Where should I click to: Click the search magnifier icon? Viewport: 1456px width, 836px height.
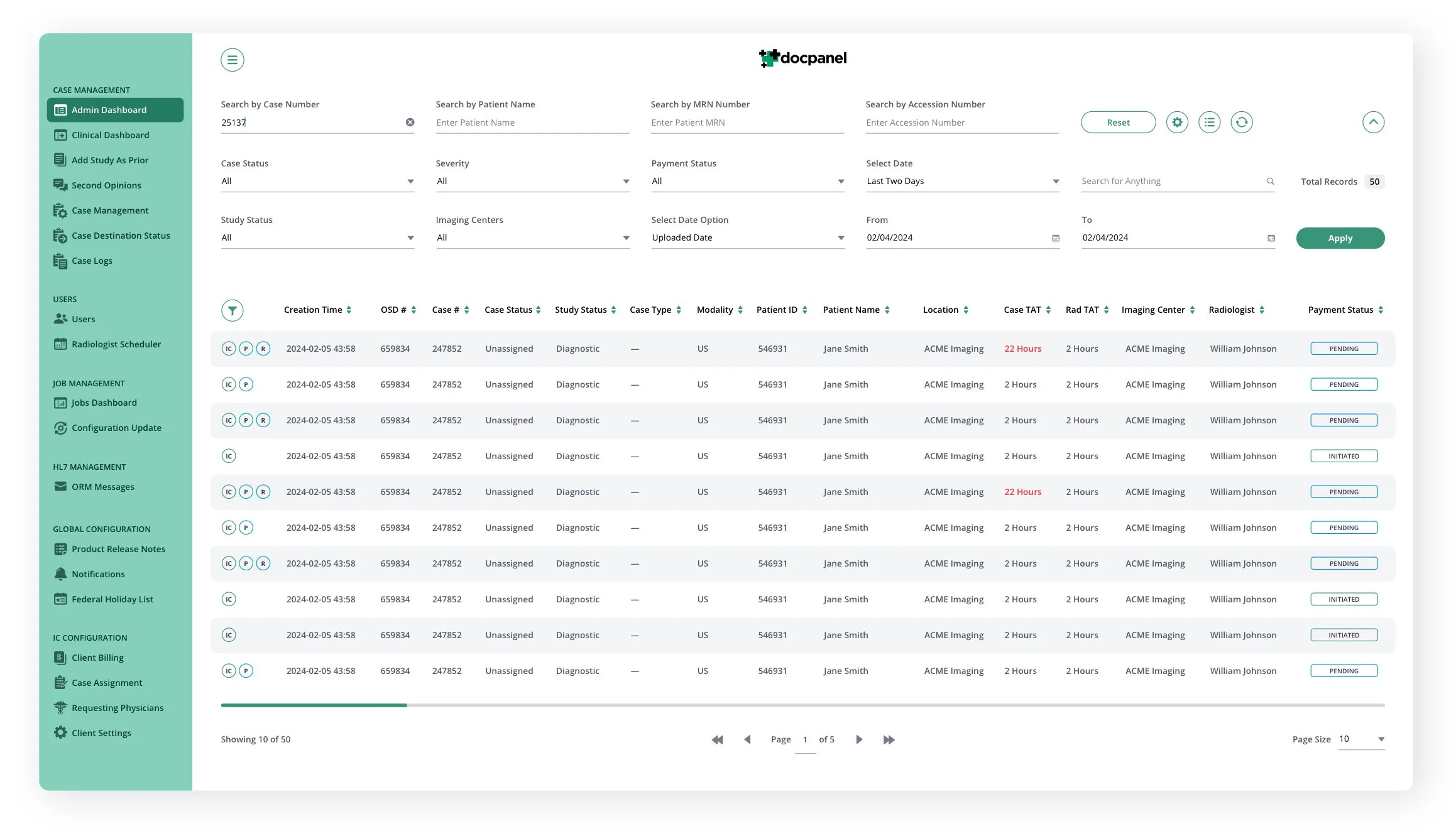click(x=1270, y=182)
